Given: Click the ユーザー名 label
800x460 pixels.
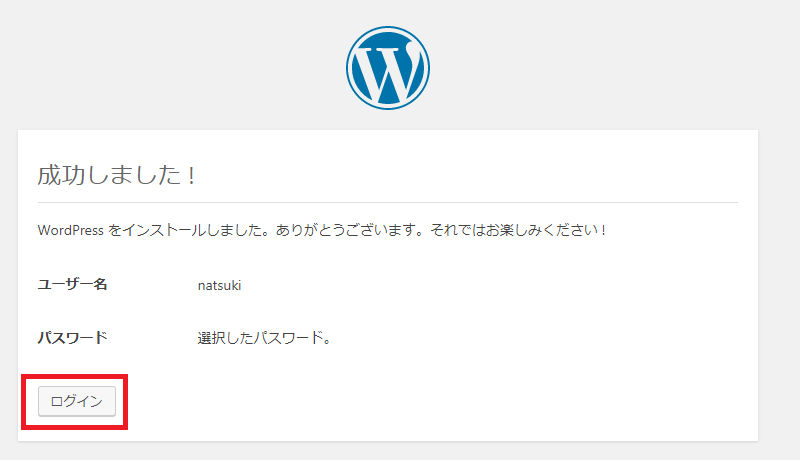Looking at the screenshot, I should (72, 284).
